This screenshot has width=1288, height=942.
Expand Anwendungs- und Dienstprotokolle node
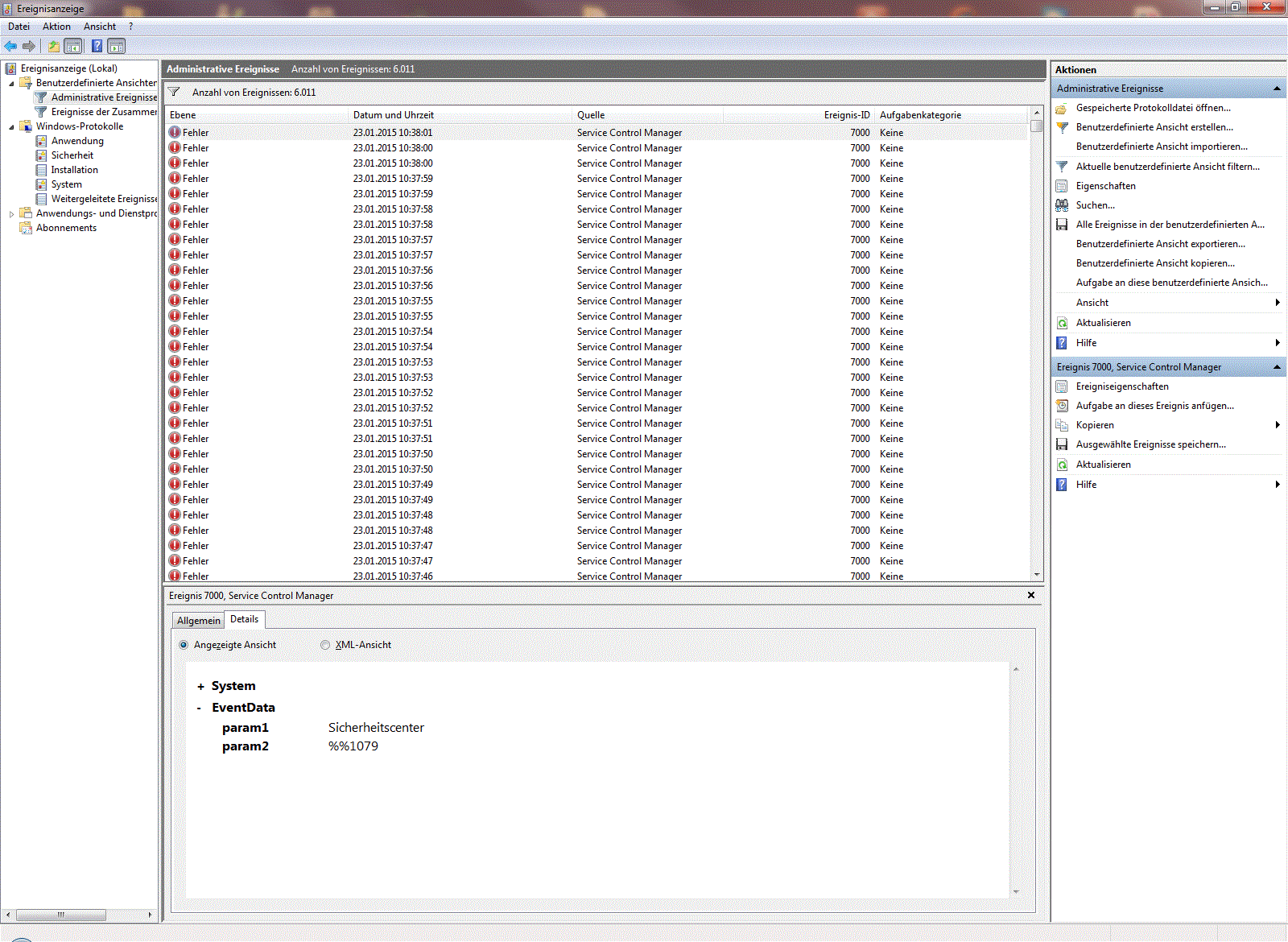11,213
